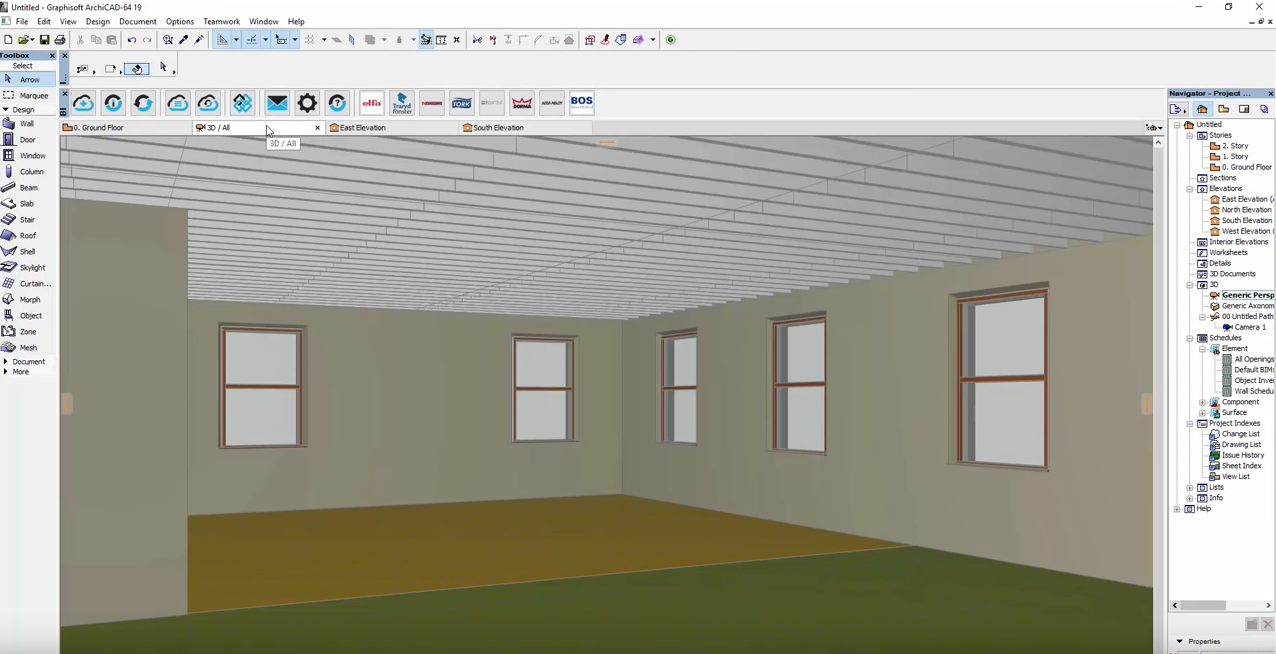This screenshot has width=1276, height=654.
Task: Select the Roof tool
Action: (27, 235)
